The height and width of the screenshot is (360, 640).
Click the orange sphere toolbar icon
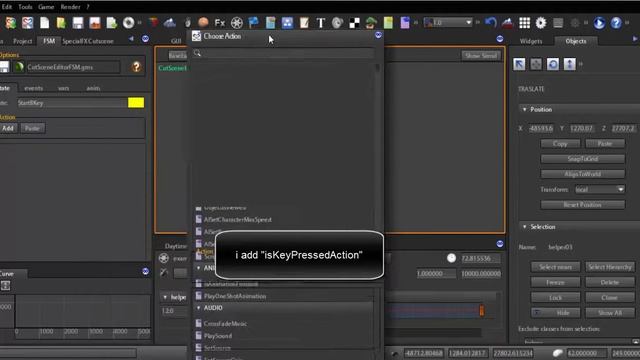[x=203, y=22]
